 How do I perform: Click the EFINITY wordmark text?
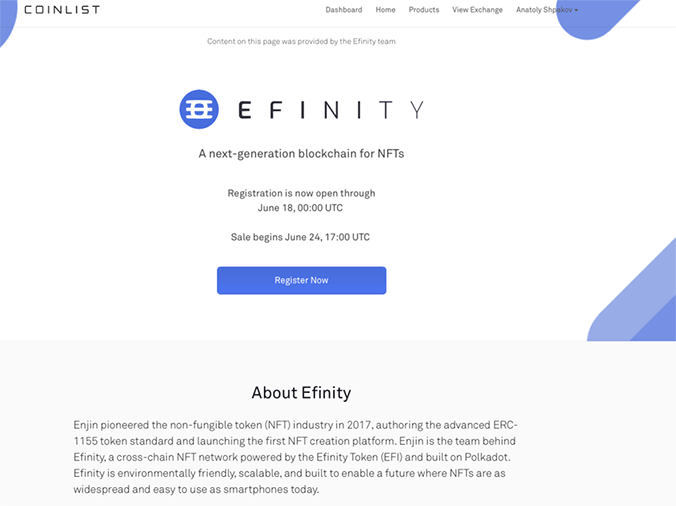pyautogui.click(x=331, y=110)
